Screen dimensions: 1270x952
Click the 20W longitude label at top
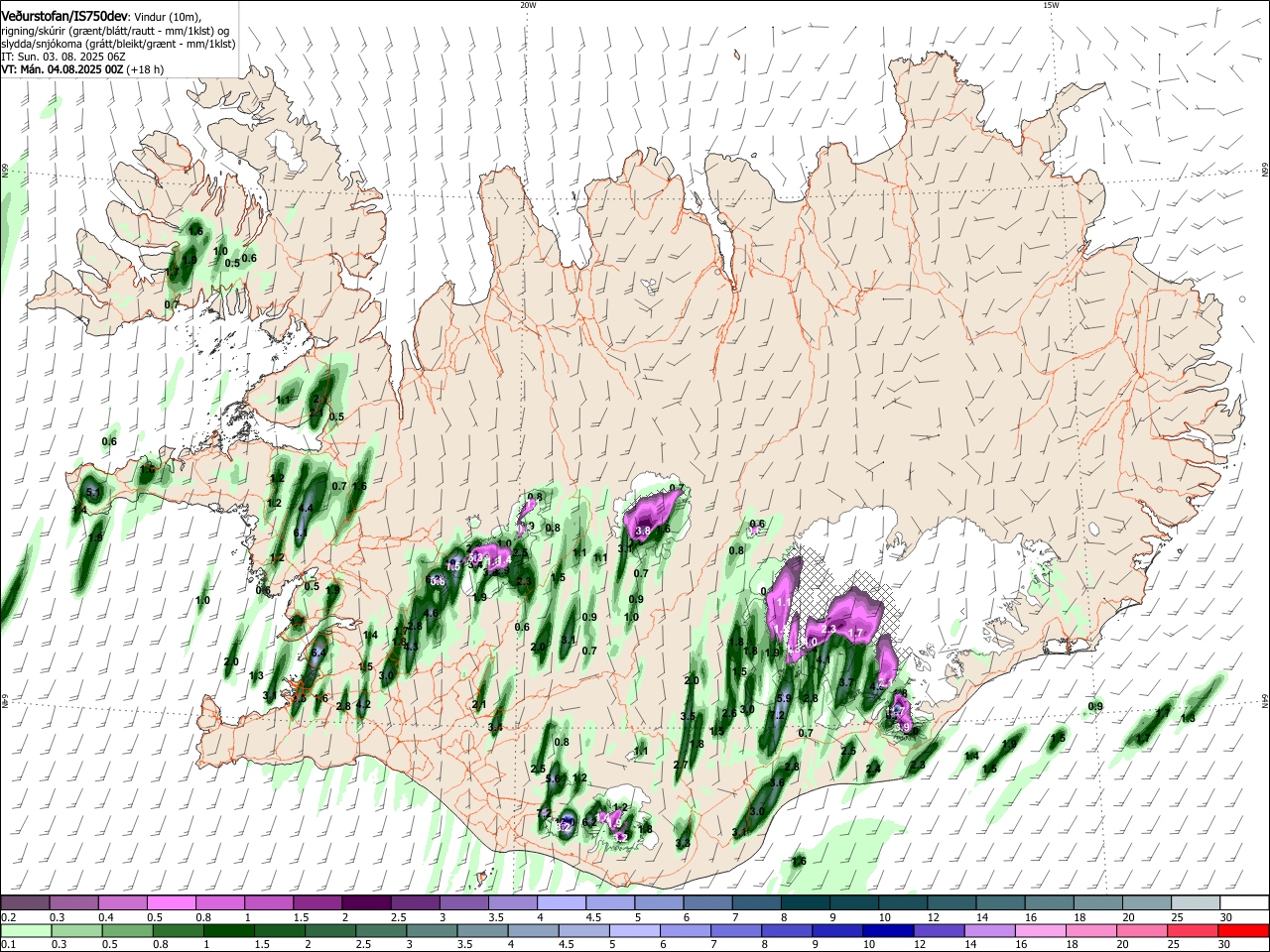[528, 5]
